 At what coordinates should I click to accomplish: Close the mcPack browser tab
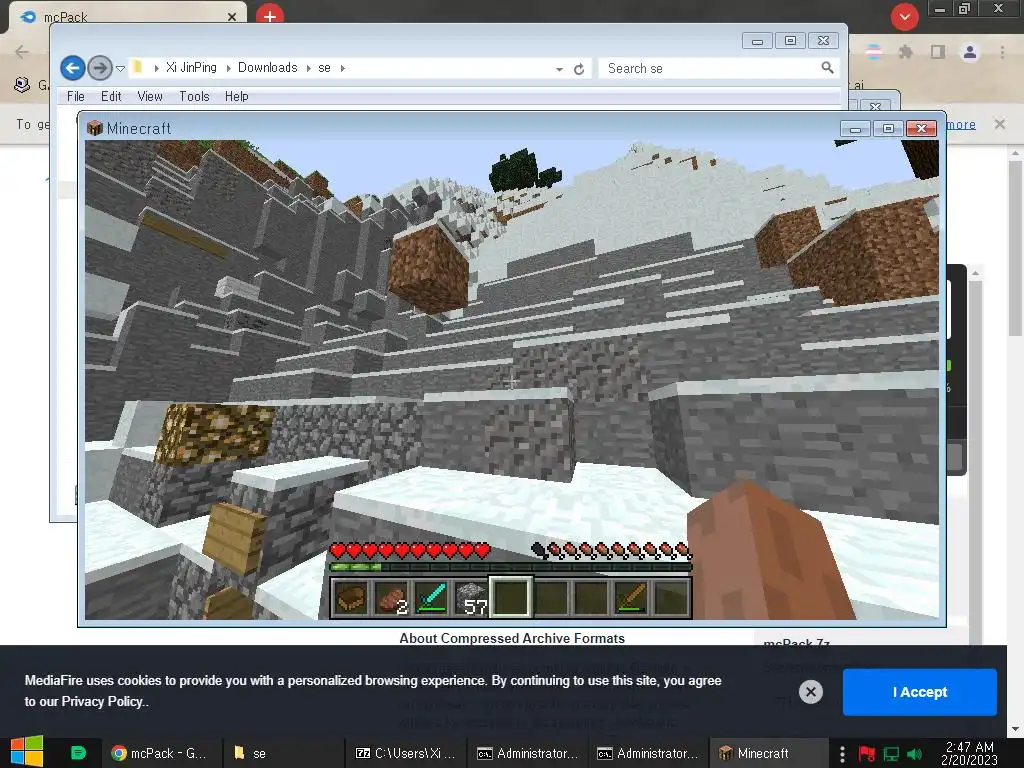coord(232,17)
